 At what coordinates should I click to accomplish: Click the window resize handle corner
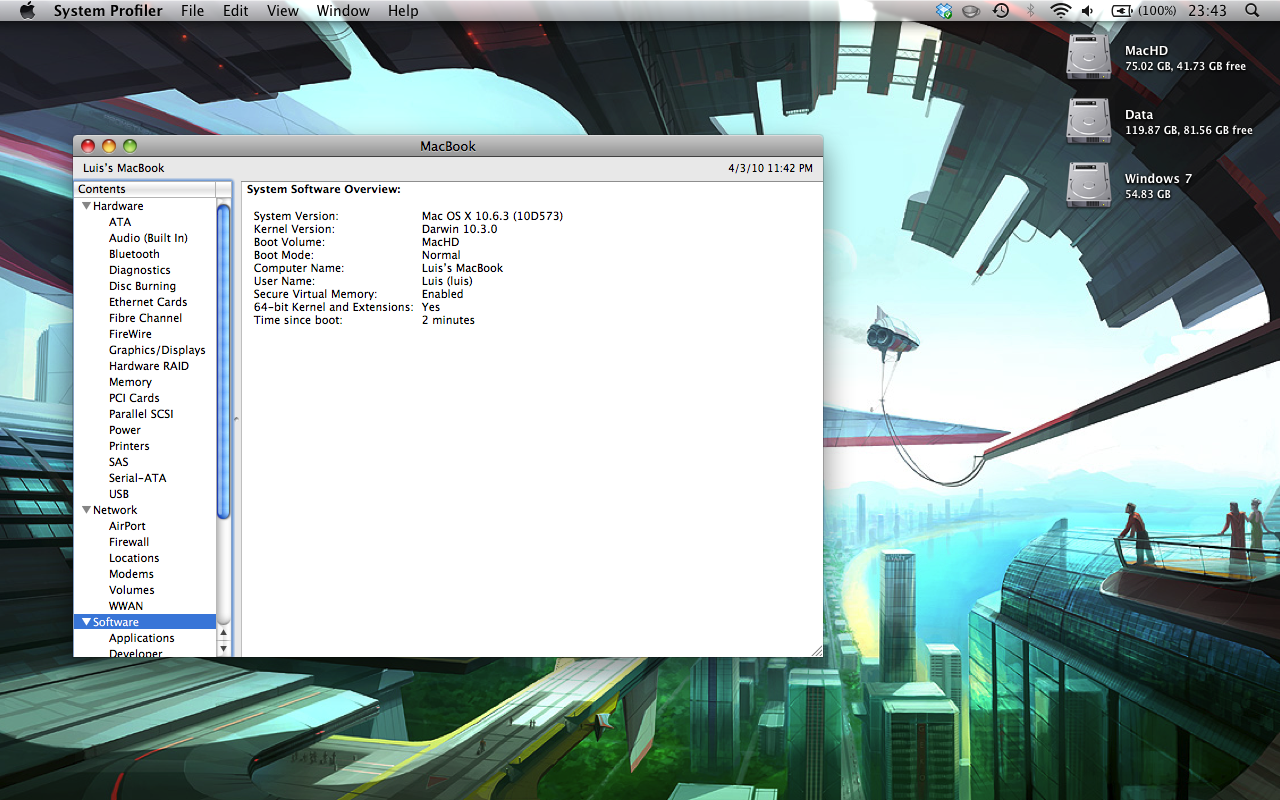[x=816, y=650]
